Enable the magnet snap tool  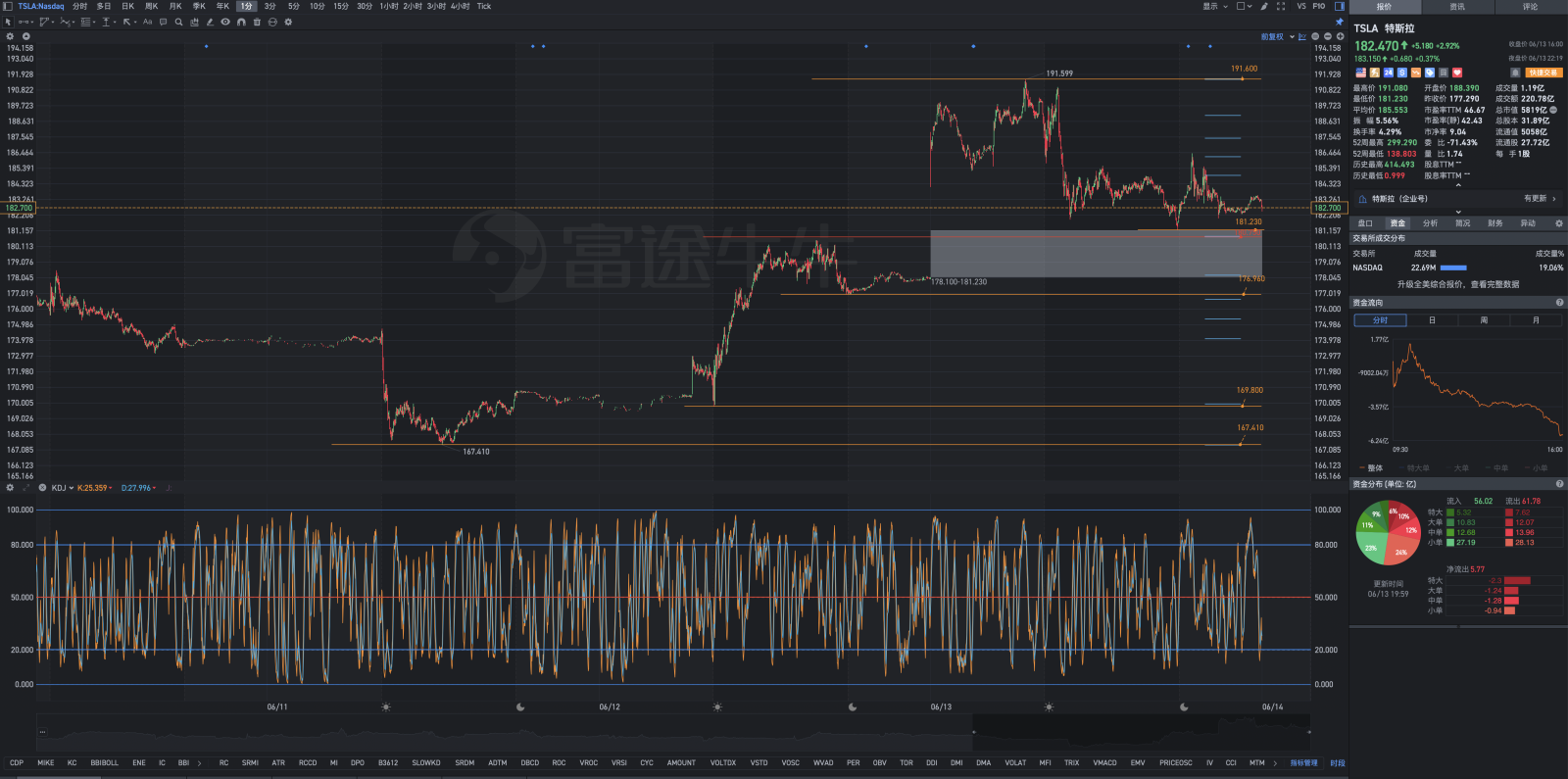coord(241,22)
